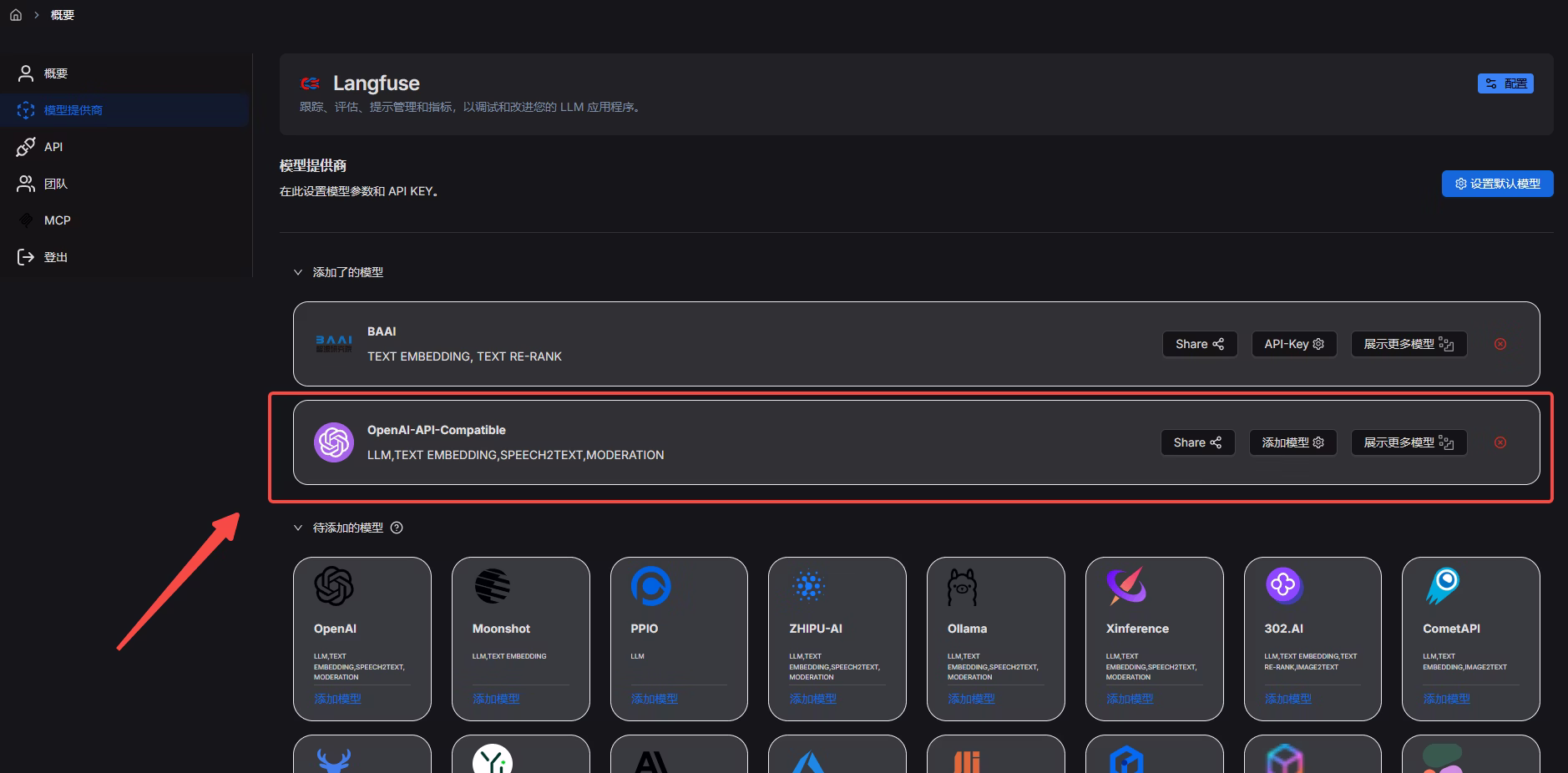Click Share button for BAAI
The image size is (1568, 773).
coord(1200,344)
